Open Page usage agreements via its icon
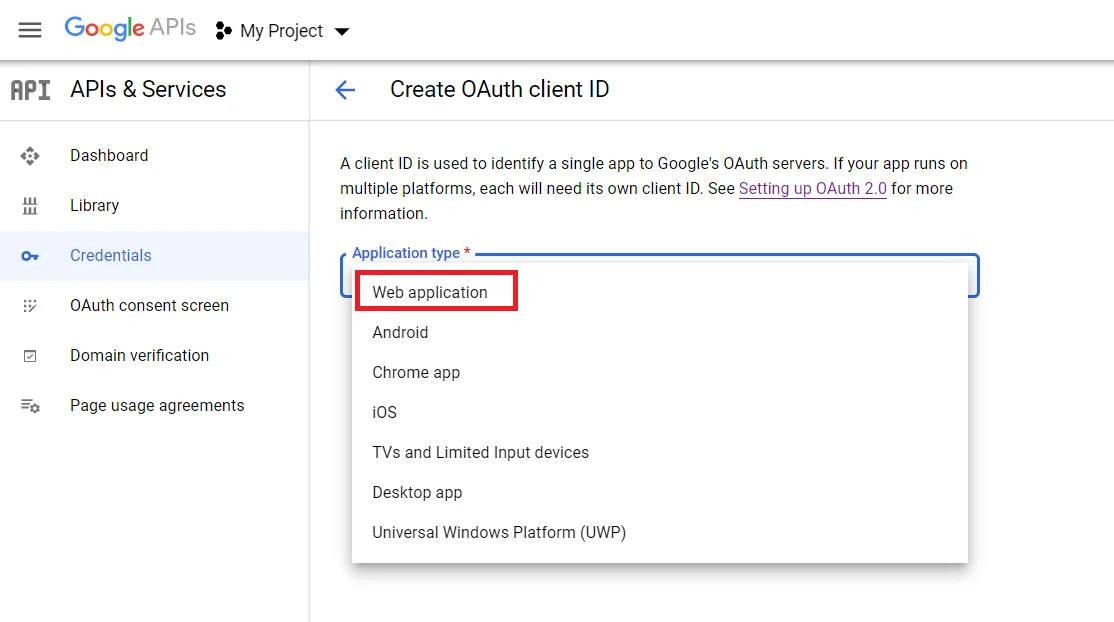This screenshot has width=1114, height=622. (30, 405)
